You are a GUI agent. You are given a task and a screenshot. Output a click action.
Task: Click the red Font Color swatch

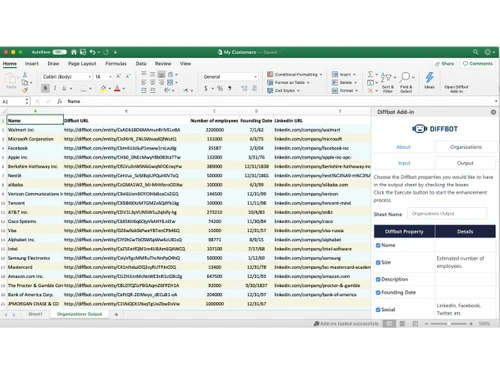pyautogui.click(x=117, y=89)
